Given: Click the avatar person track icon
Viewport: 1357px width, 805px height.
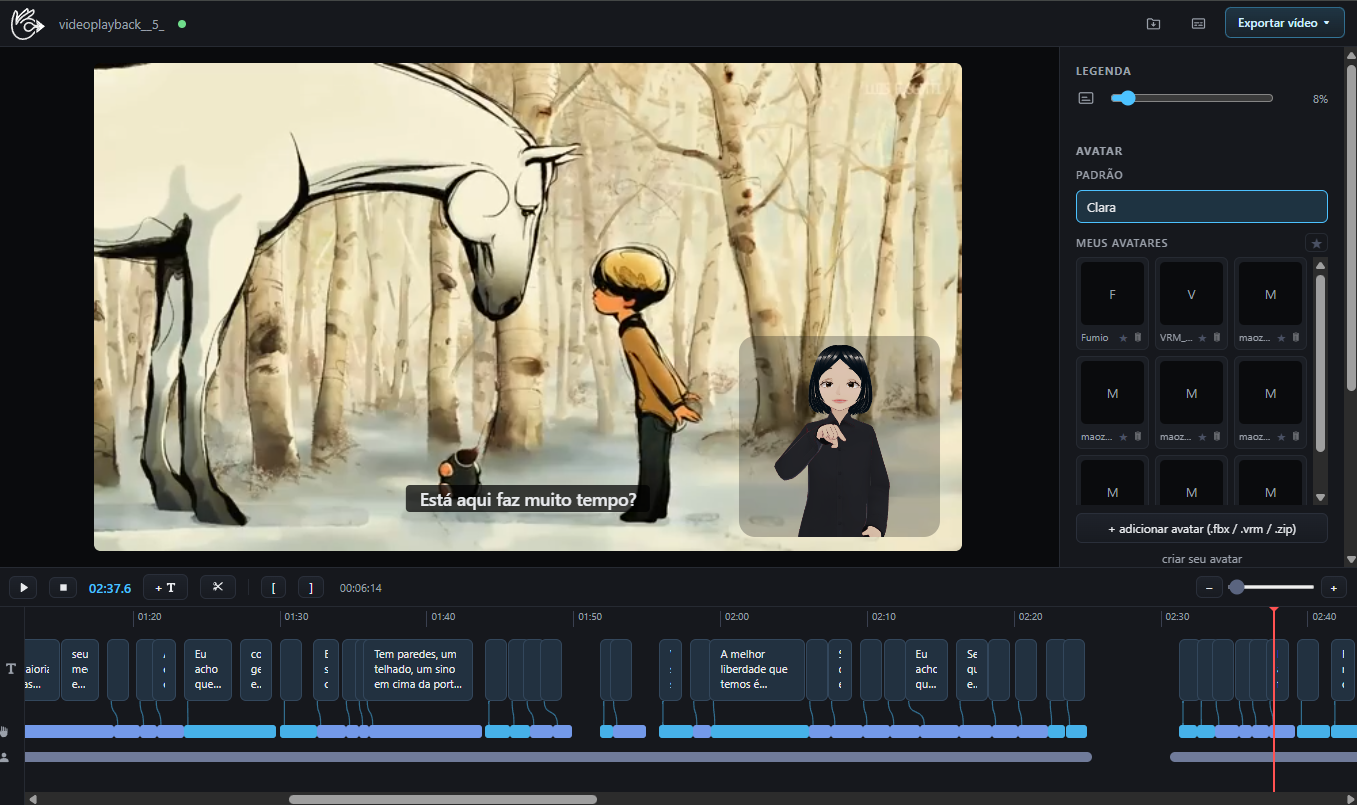Looking at the screenshot, I should tap(5, 757).
